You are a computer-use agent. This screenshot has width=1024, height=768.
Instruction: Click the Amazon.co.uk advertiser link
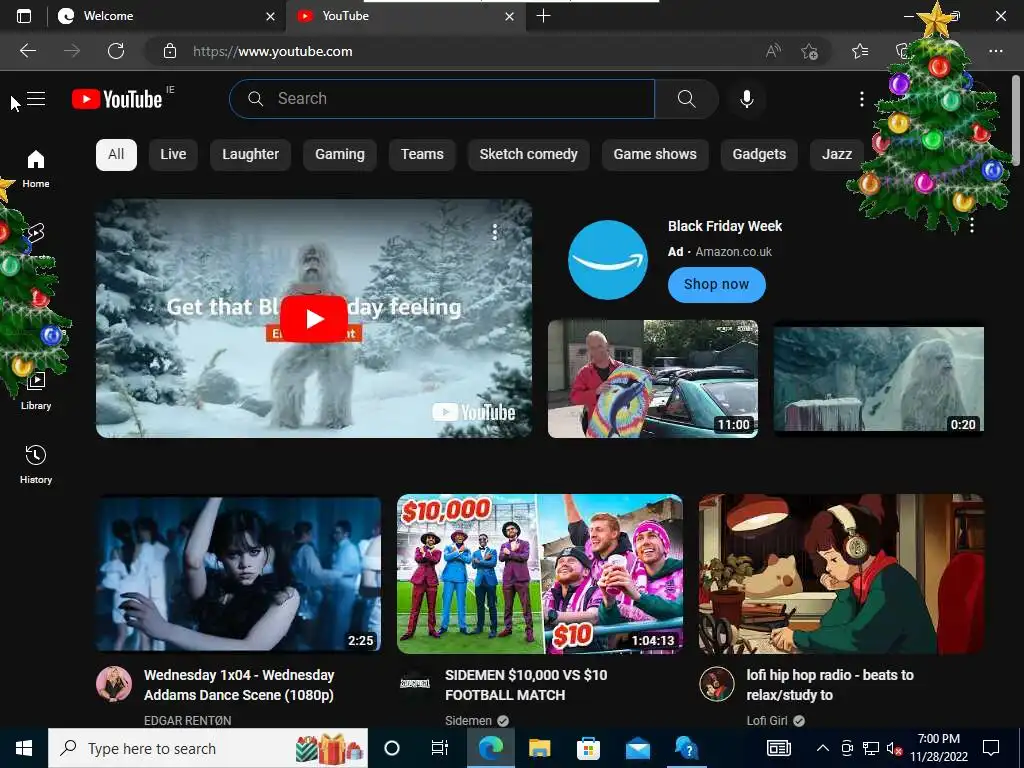733,252
